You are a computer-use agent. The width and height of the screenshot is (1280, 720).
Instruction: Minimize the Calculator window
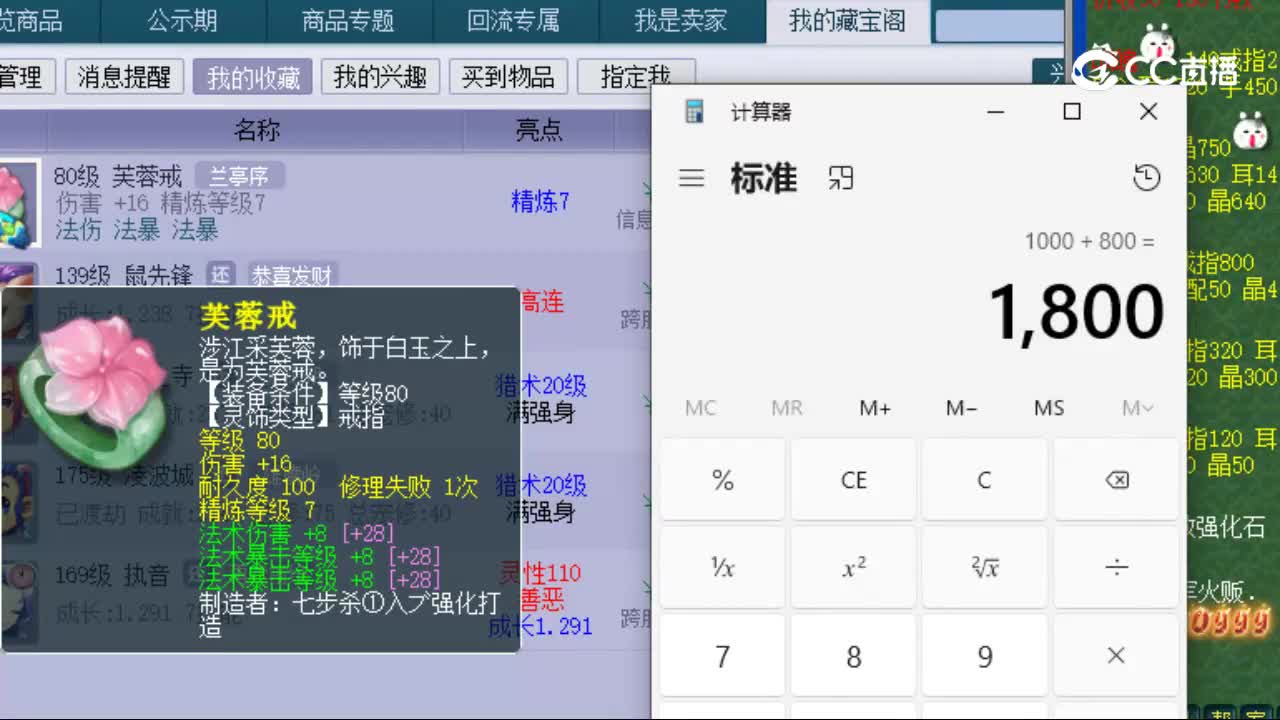point(995,111)
